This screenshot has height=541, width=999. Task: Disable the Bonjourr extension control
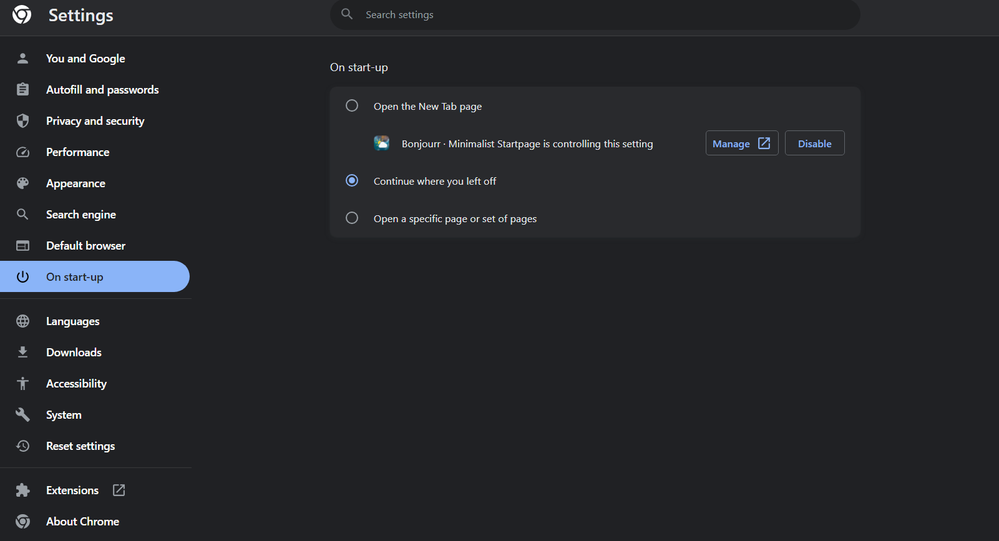click(814, 143)
